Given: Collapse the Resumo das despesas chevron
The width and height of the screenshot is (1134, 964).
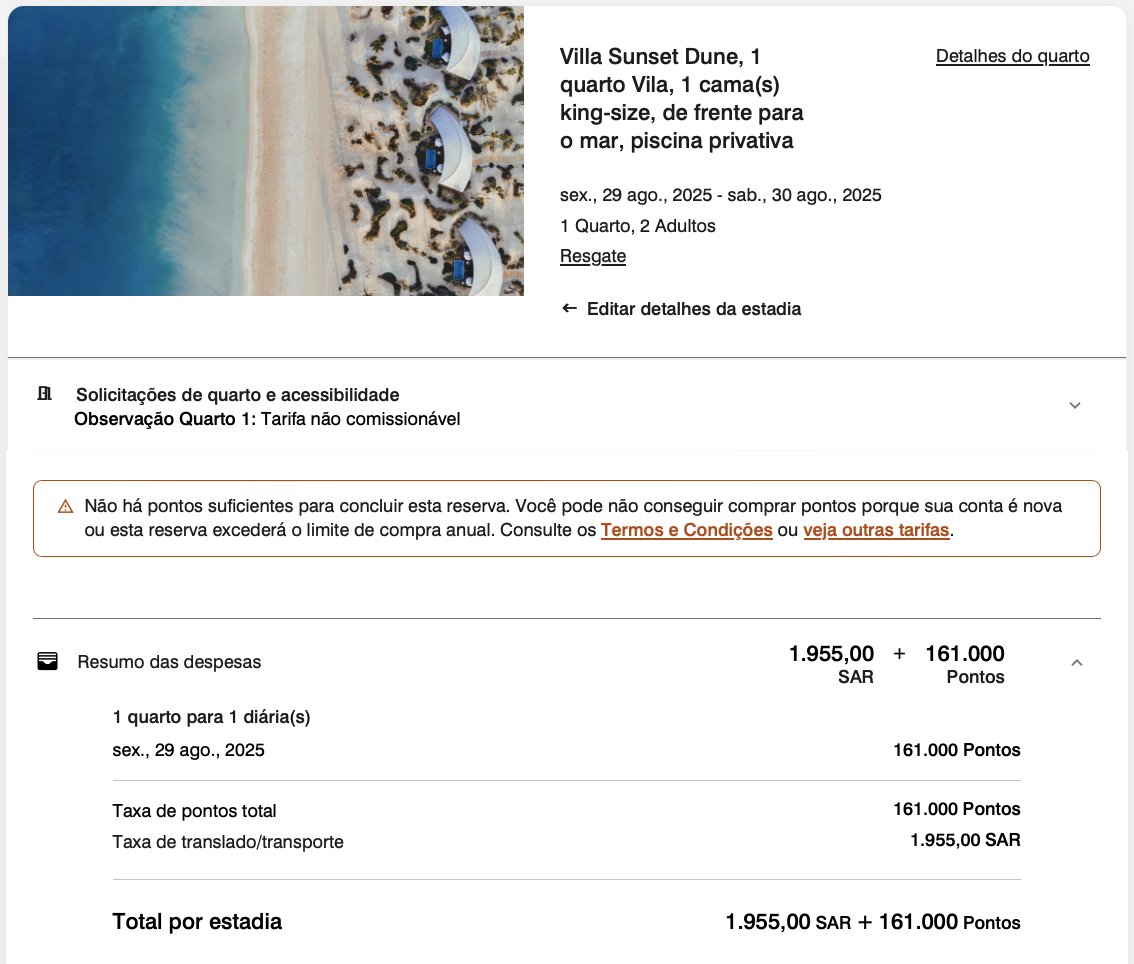Looking at the screenshot, I should 1076,662.
